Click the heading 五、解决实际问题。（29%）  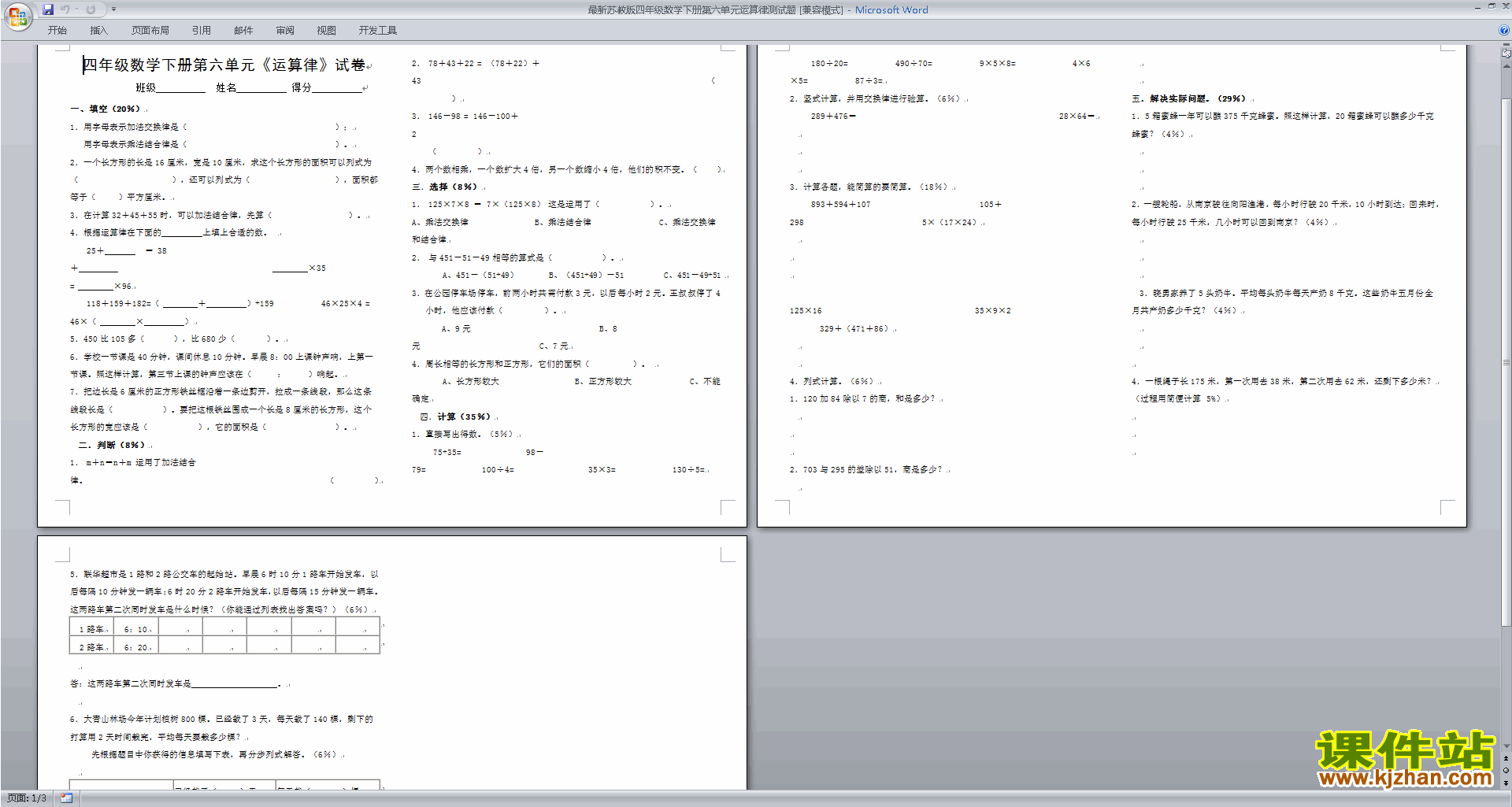[x=1189, y=98]
